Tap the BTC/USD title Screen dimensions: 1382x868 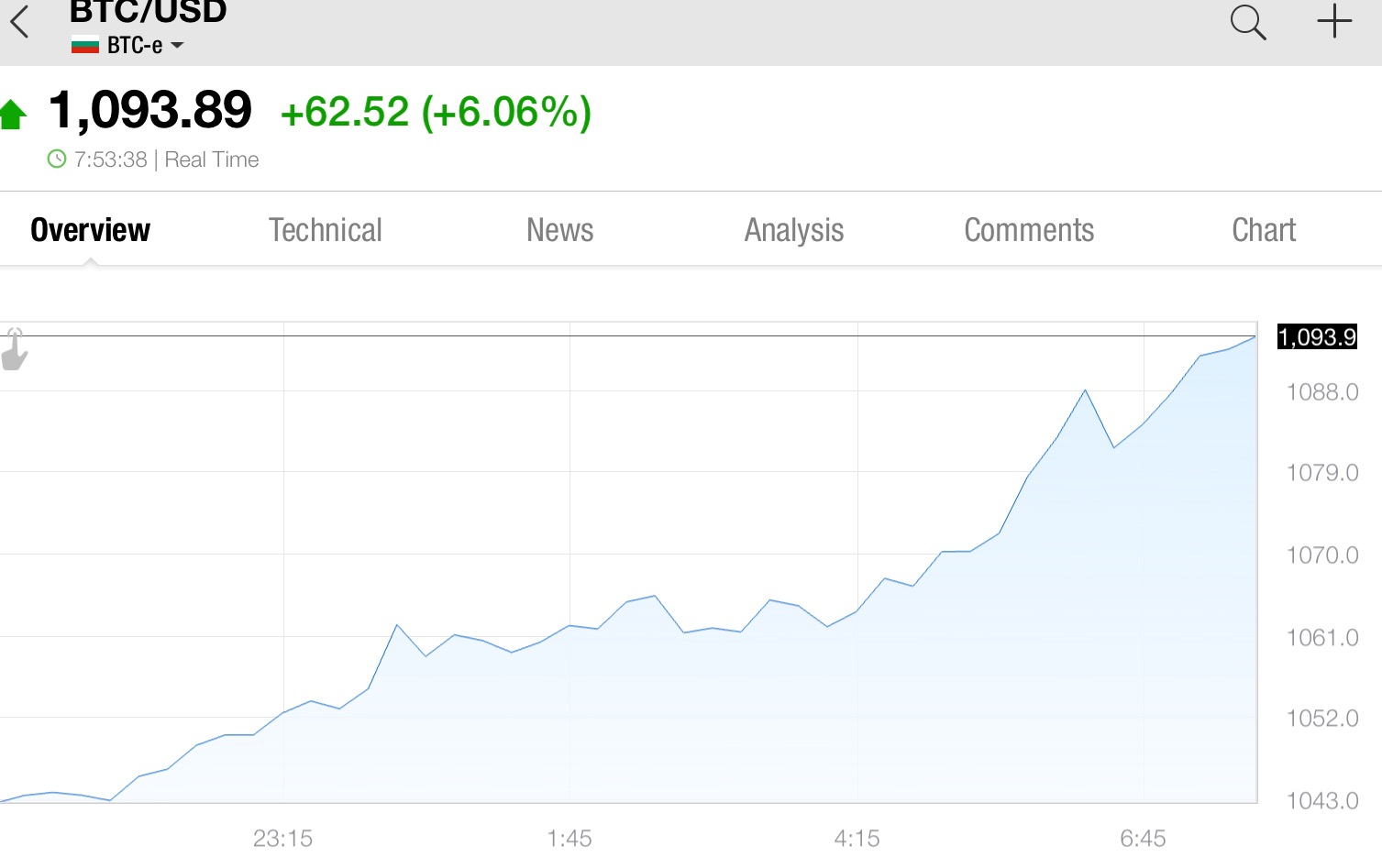pyautogui.click(x=148, y=12)
